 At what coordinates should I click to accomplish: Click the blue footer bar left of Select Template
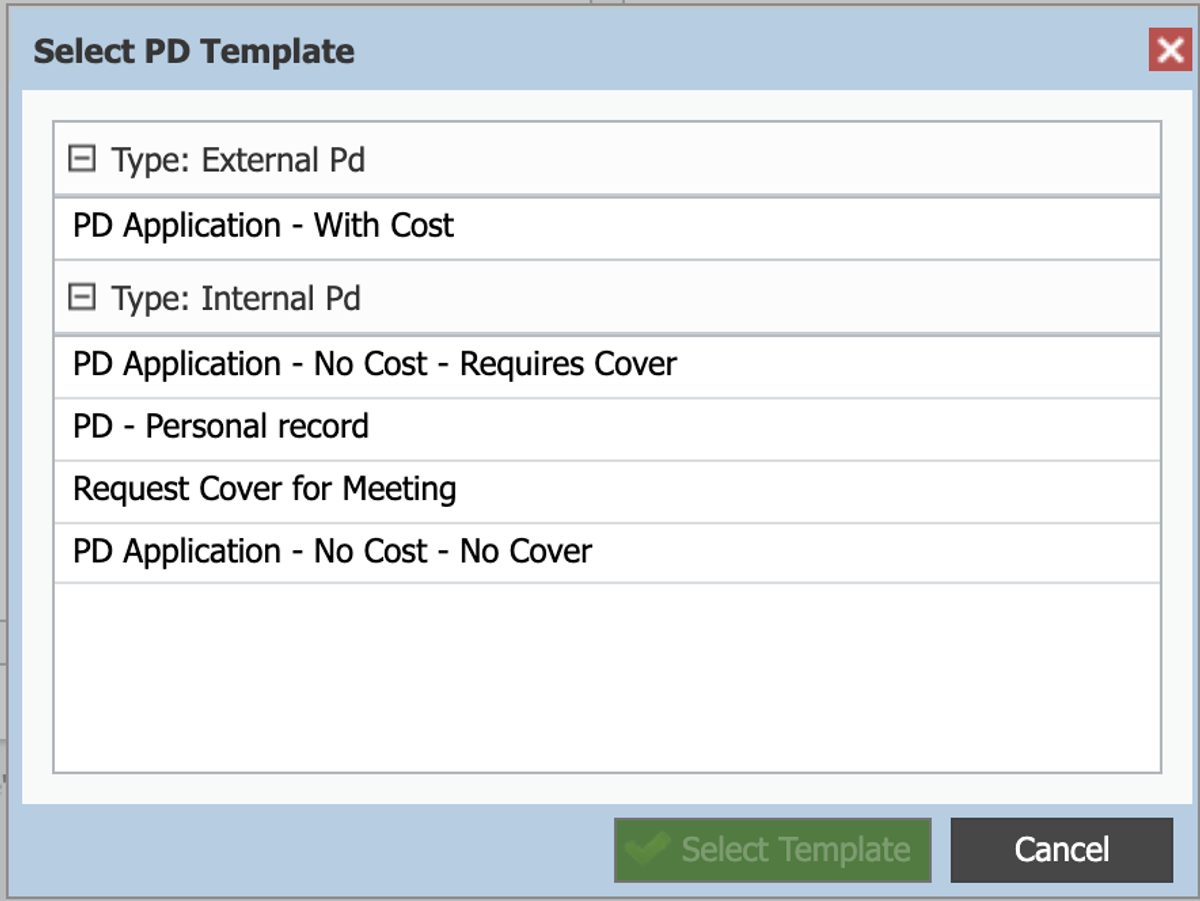320,850
